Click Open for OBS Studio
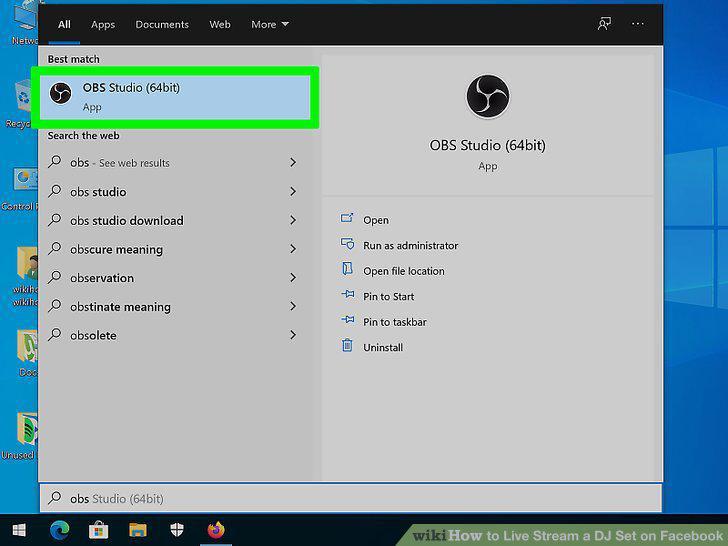The image size is (728, 546). pyautogui.click(x=376, y=220)
